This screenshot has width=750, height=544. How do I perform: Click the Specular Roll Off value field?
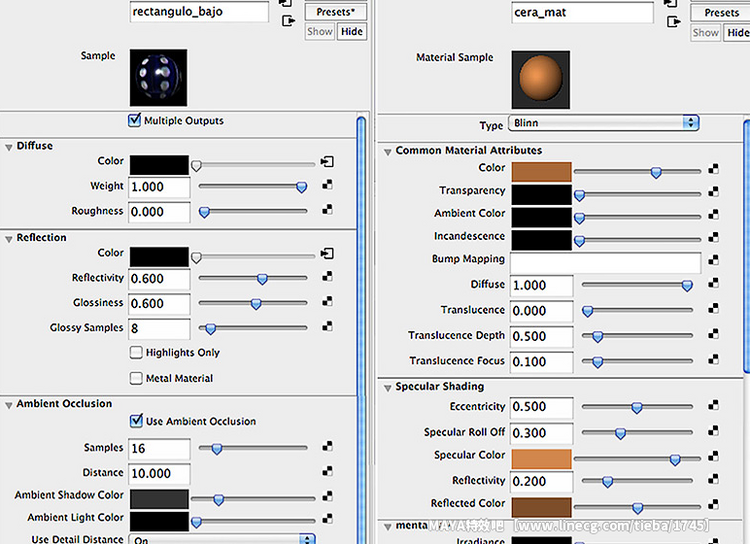pyautogui.click(x=541, y=433)
